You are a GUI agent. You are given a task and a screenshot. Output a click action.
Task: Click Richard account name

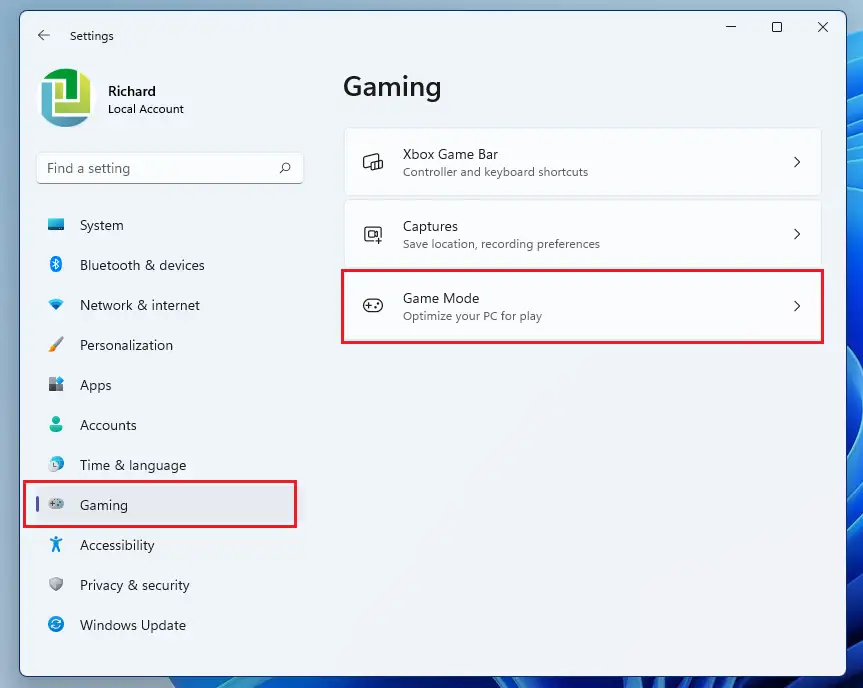(132, 91)
